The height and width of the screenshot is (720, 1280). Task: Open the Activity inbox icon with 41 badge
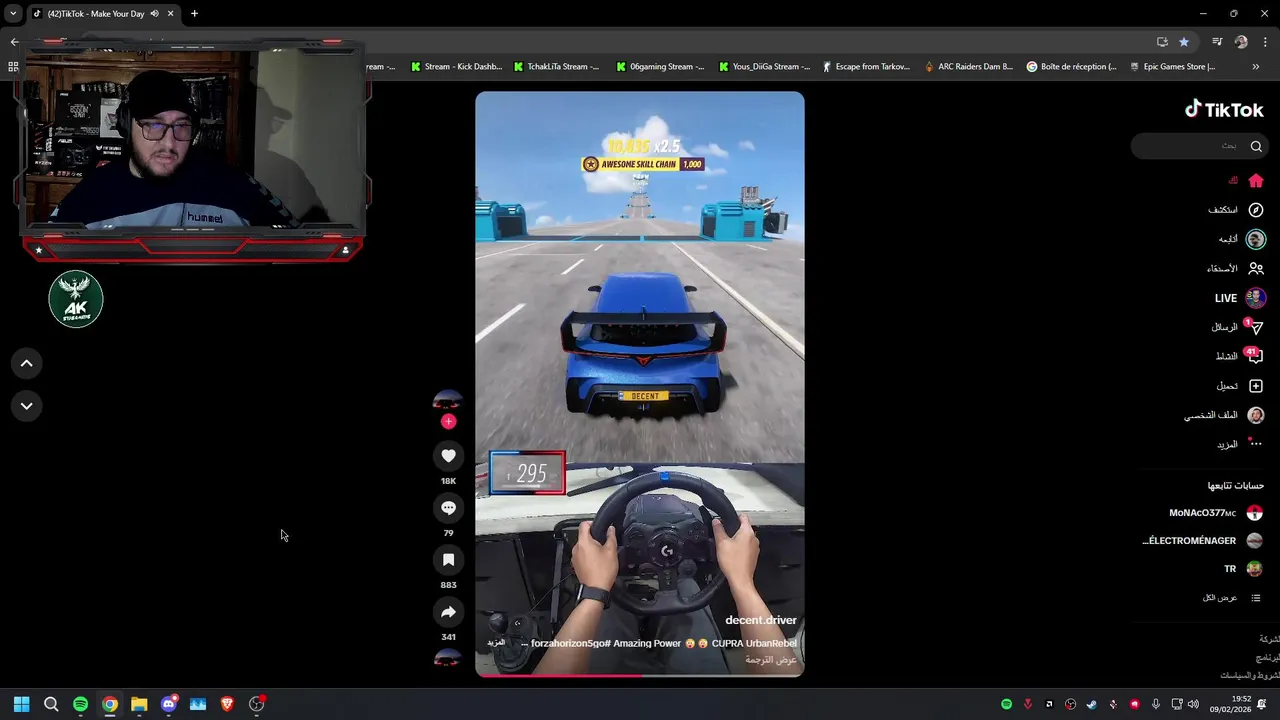[1256, 356]
